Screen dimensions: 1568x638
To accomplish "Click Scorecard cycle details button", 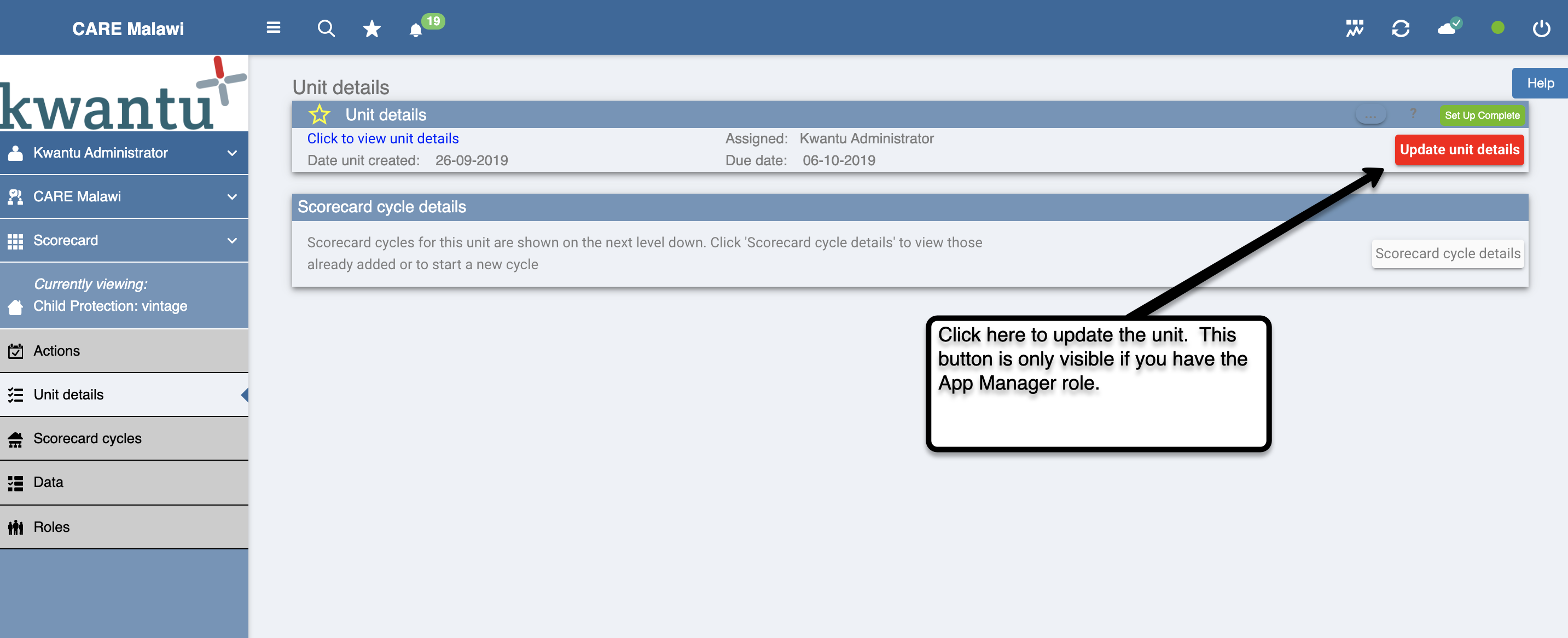I will [1448, 253].
